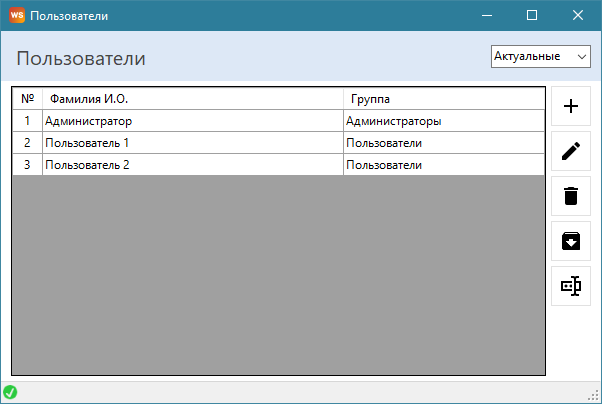Click the pencil edit icon
The height and width of the screenshot is (404, 602).
pos(571,151)
